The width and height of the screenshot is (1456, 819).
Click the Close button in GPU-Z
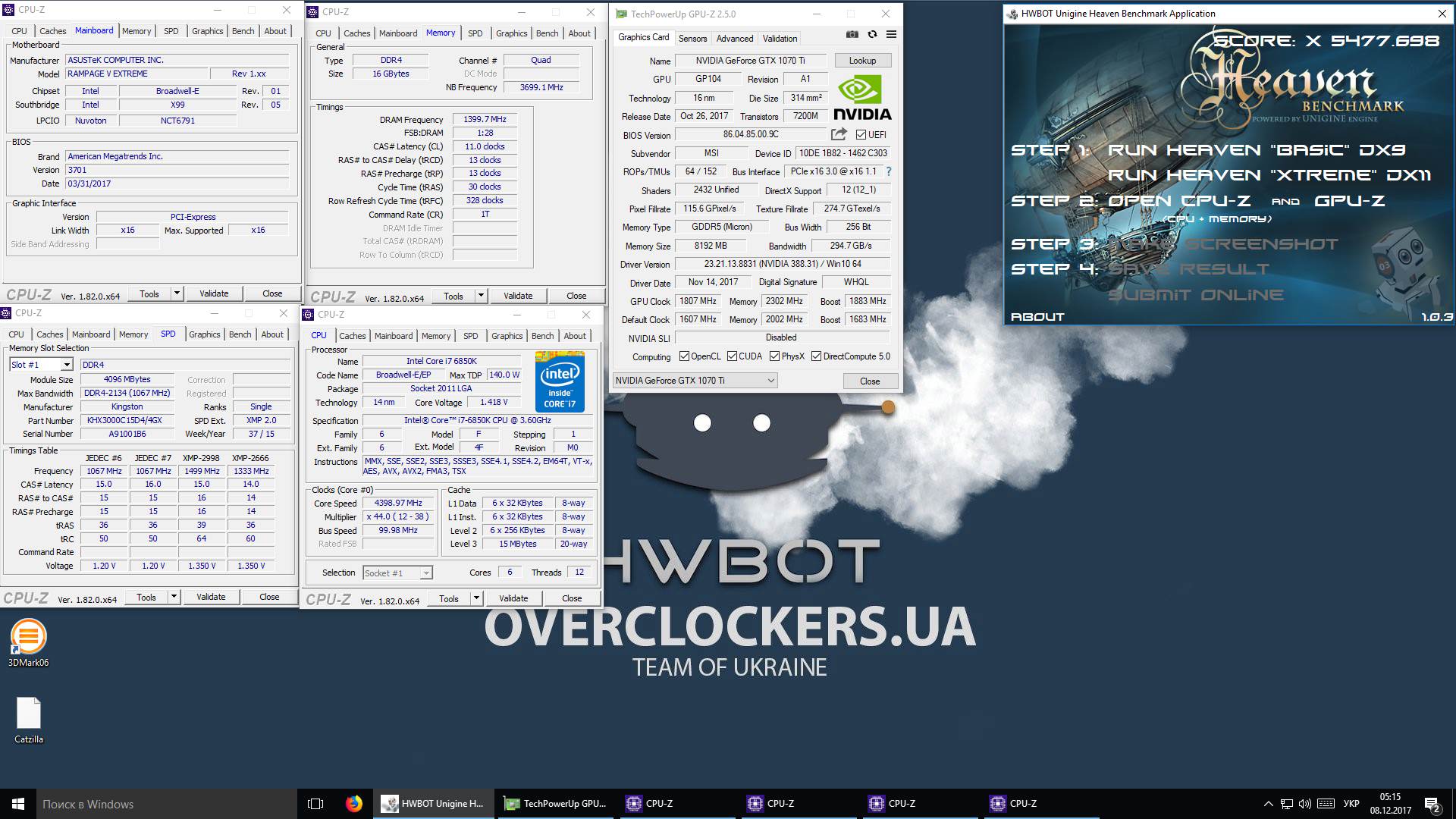[870, 381]
